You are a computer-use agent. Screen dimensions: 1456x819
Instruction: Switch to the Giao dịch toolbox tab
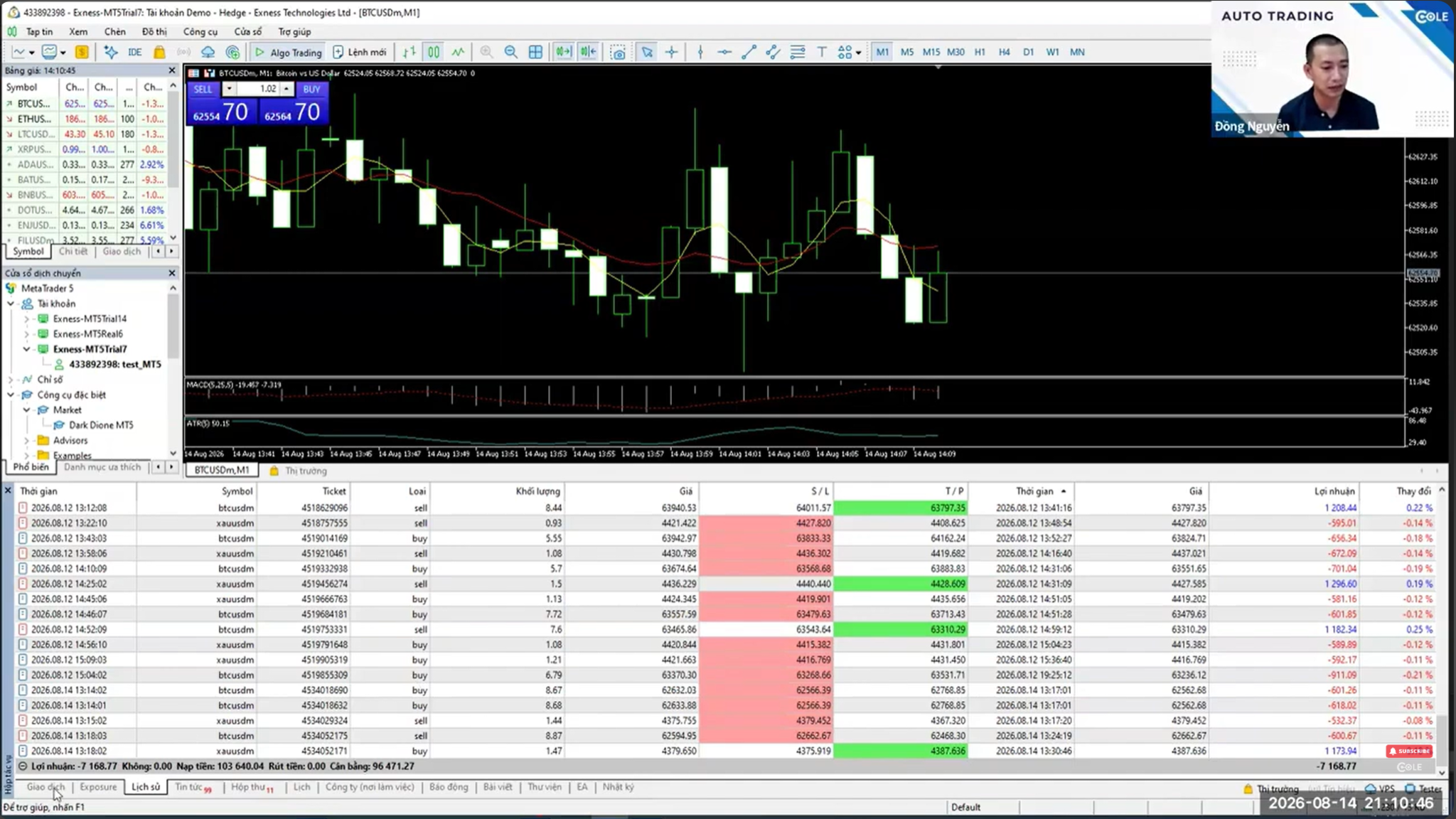tap(45, 787)
